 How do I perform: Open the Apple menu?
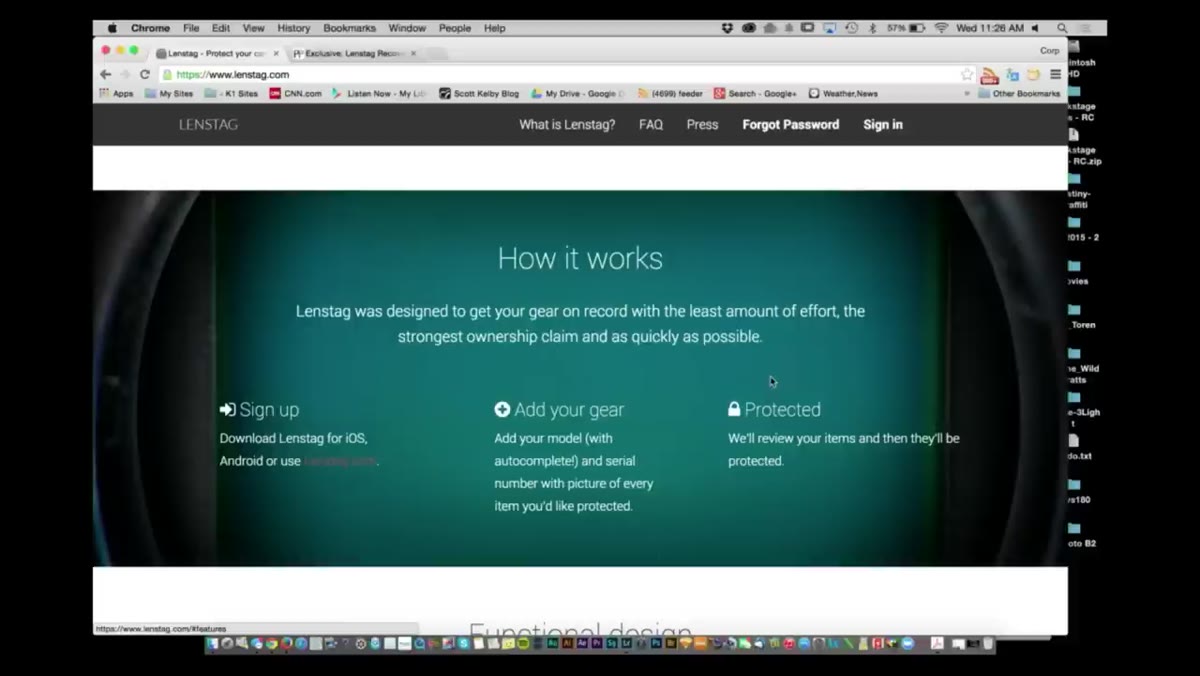pos(112,28)
